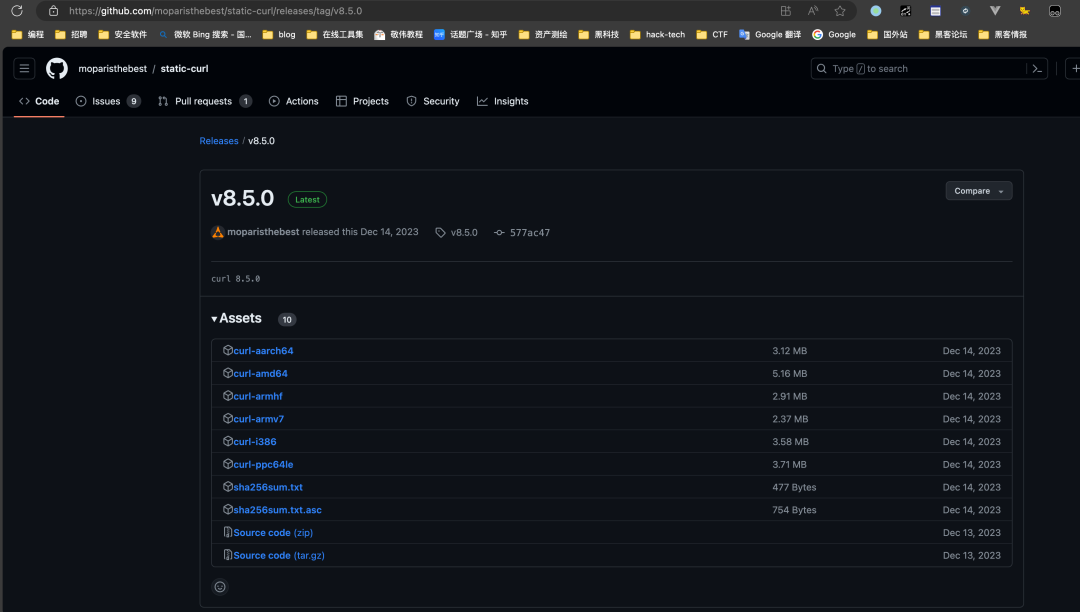Open the Compare dropdown
Image resolution: width=1080 pixels, height=612 pixels.
pos(979,191)
